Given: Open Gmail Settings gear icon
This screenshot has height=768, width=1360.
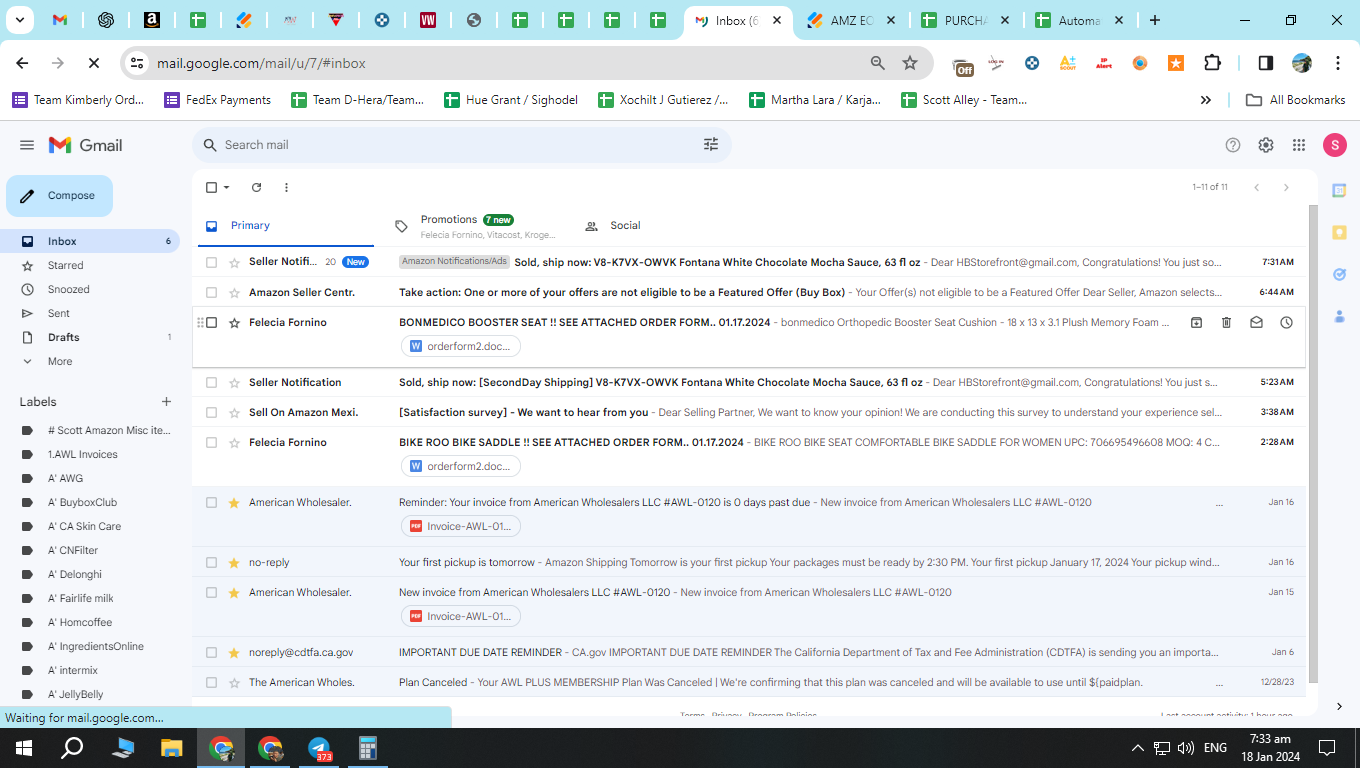Looking at the screenshot, I should pyautogui.click(x=1266, y=145).
